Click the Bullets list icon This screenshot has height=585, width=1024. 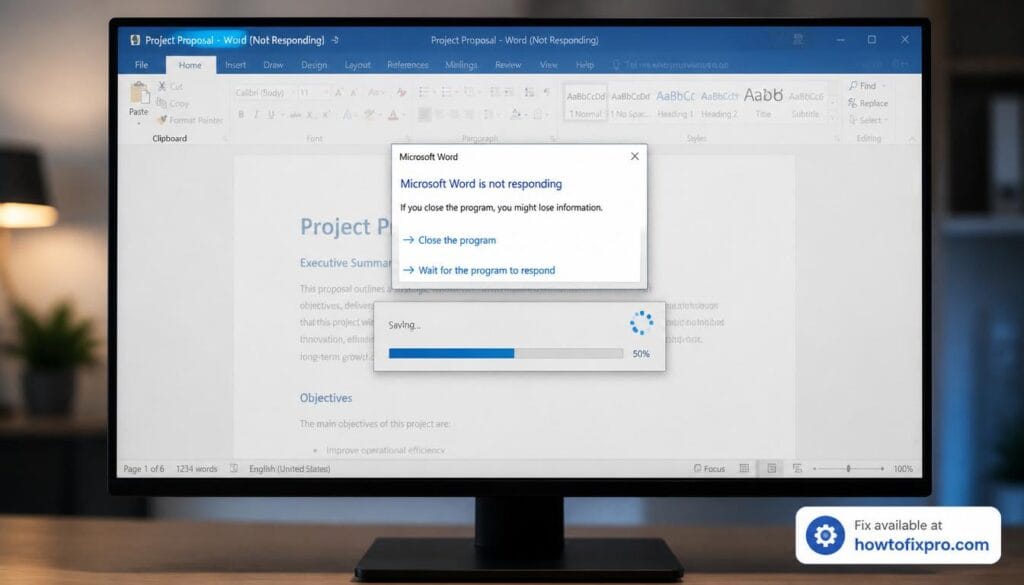(424, 92)
